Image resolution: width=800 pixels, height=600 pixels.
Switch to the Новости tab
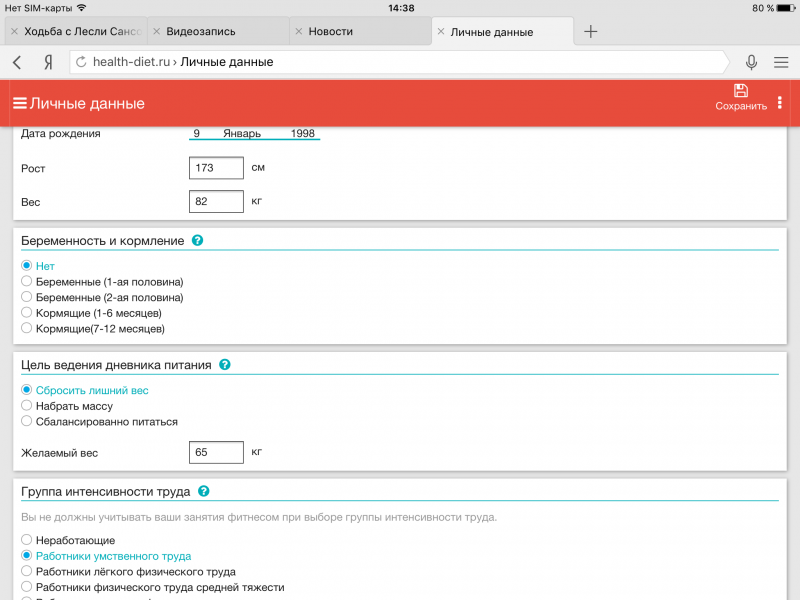[x=360, y=31]
